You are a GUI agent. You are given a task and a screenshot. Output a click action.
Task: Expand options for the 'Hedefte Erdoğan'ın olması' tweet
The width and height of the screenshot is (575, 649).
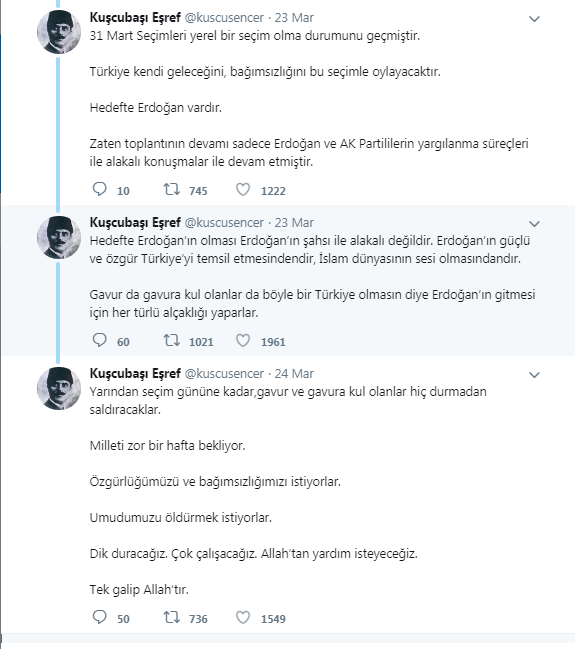tap(534, 224)
